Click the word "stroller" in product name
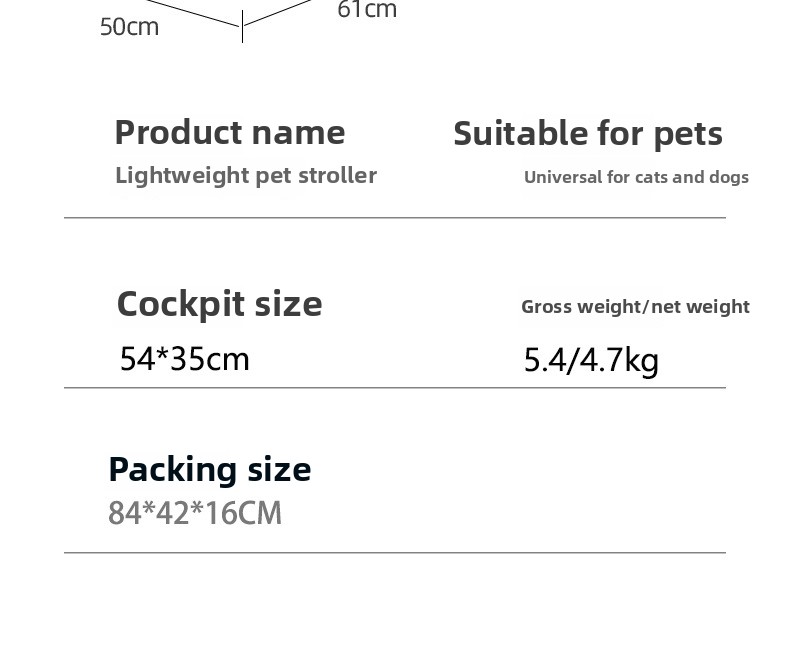790x660 pixels. click(337, 176)
